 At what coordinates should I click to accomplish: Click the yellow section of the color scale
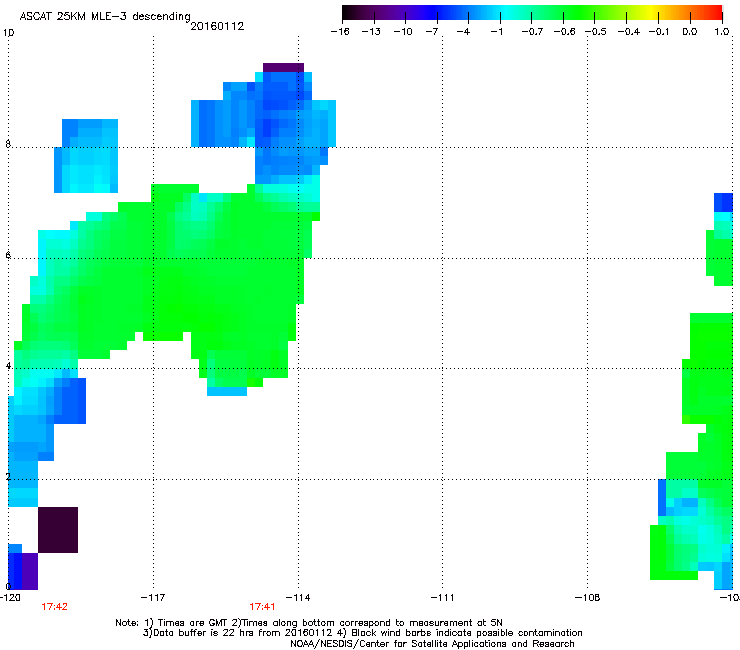coord(652,13)
